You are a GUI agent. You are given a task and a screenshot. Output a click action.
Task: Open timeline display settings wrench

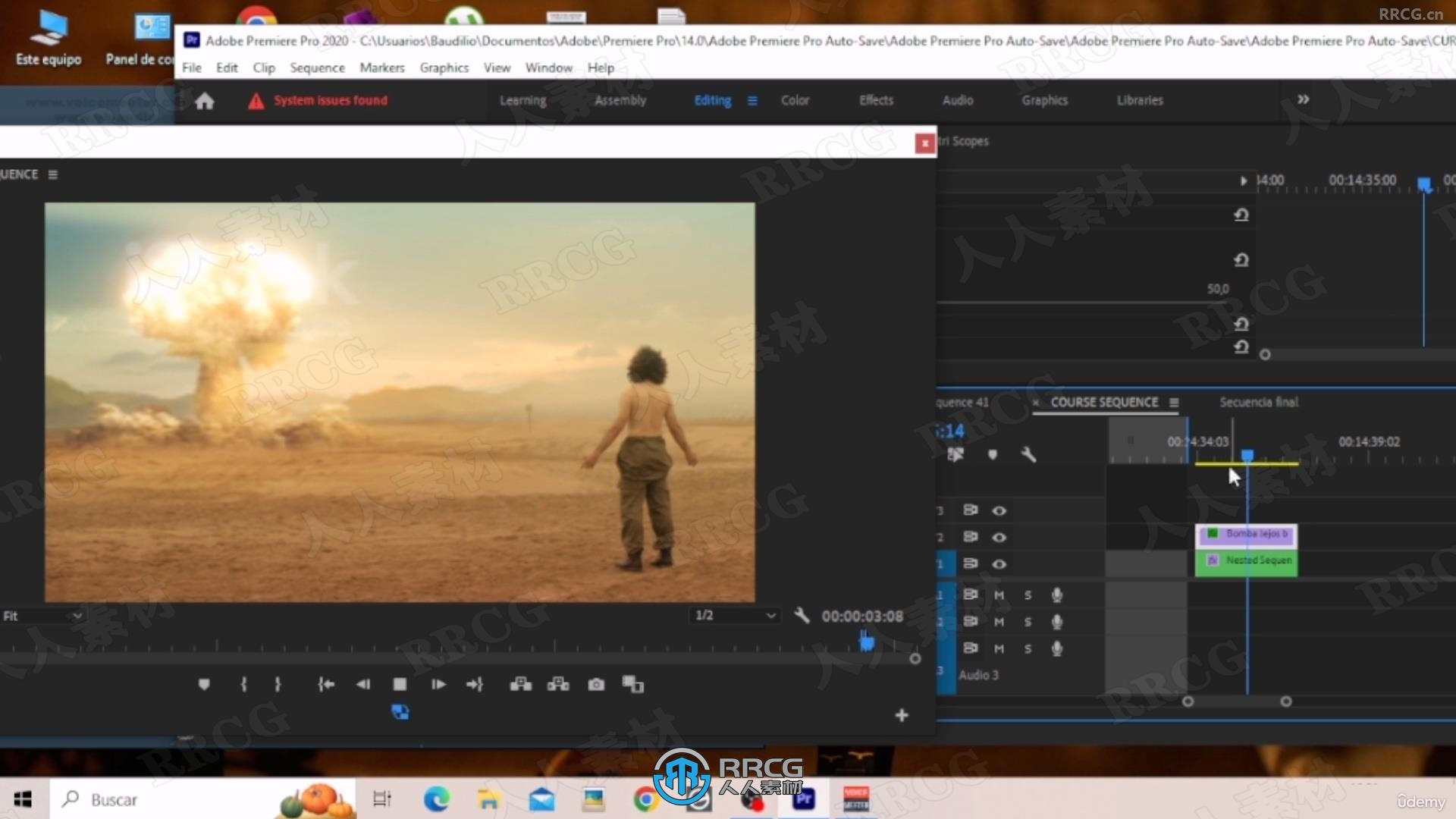tap(1028, 454)
